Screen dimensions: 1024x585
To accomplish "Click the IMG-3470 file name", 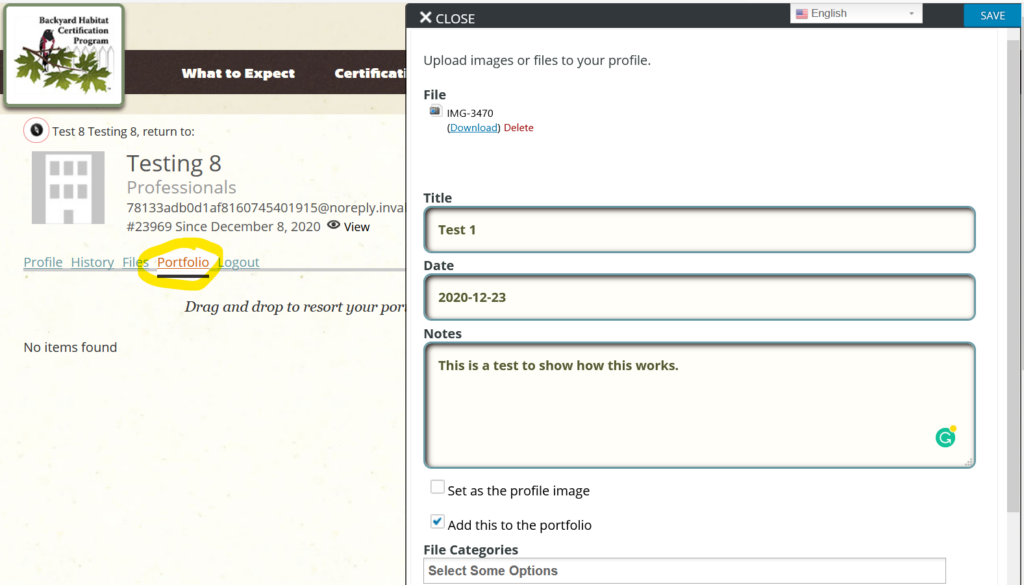I will (470, 113).
